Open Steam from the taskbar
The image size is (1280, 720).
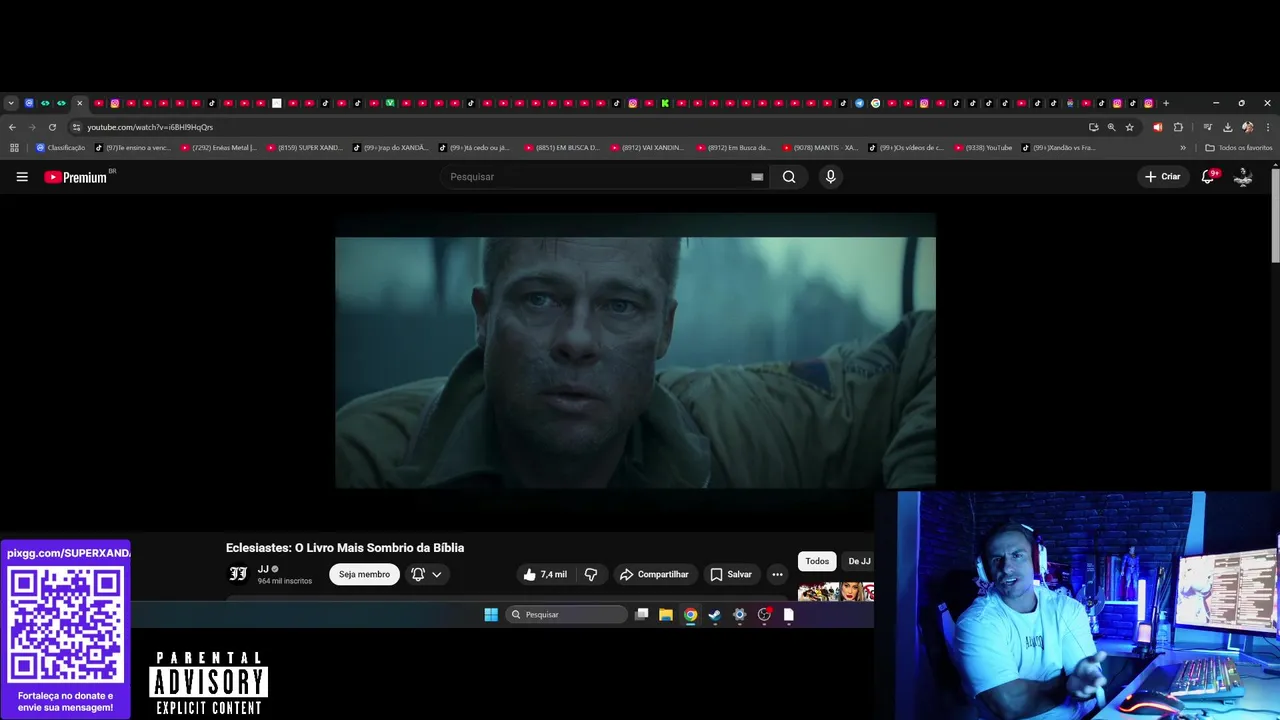pyautogui.click(x=715, y=615)
